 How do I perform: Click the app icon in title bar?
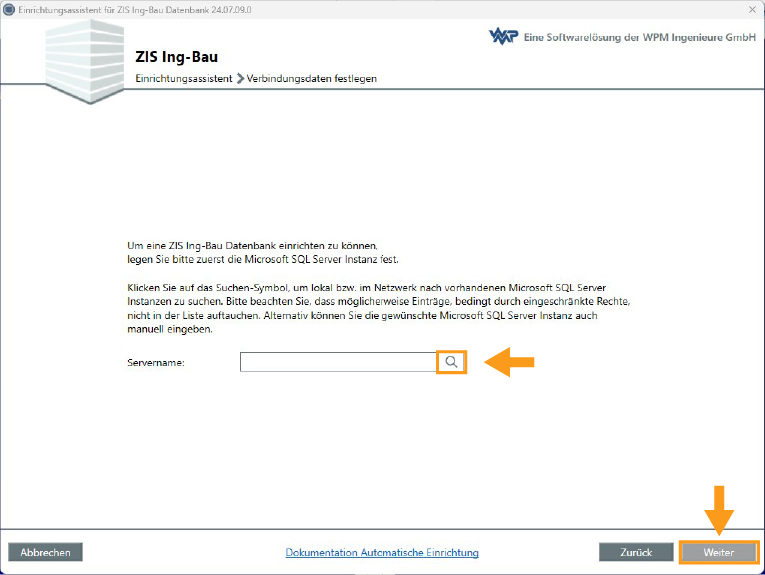click(x=9, y=8)
